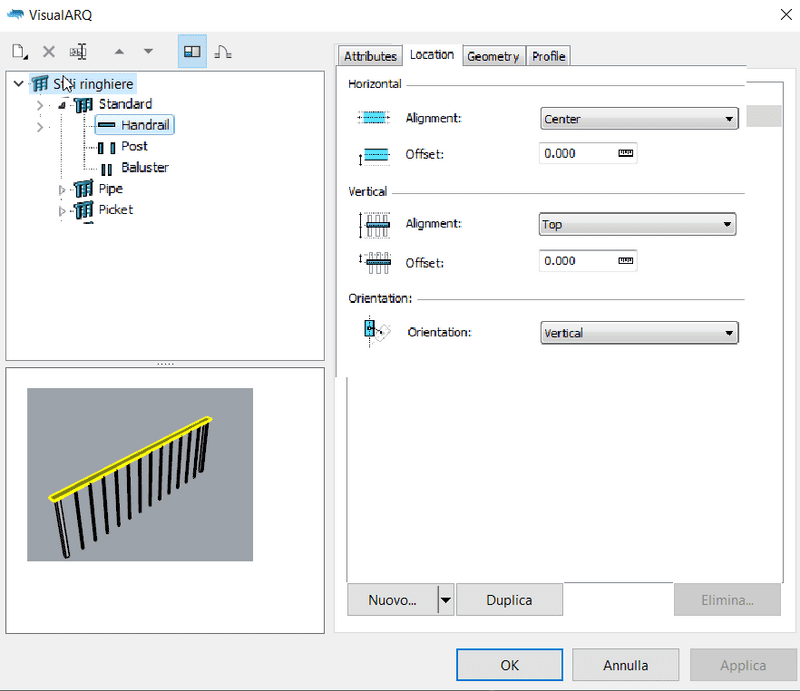Move item down with down arrow

pos(148,52)
